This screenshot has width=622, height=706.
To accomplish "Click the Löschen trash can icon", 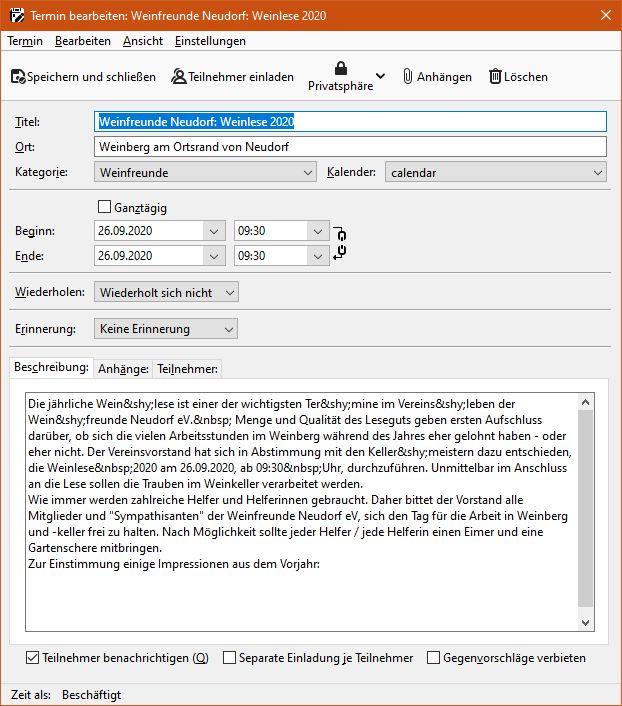I will (495, 77).
